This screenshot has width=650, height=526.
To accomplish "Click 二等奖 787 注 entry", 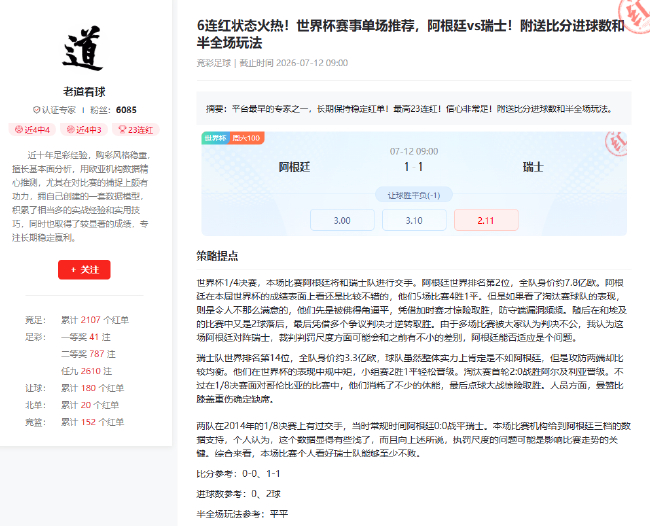I will point(88,354).
